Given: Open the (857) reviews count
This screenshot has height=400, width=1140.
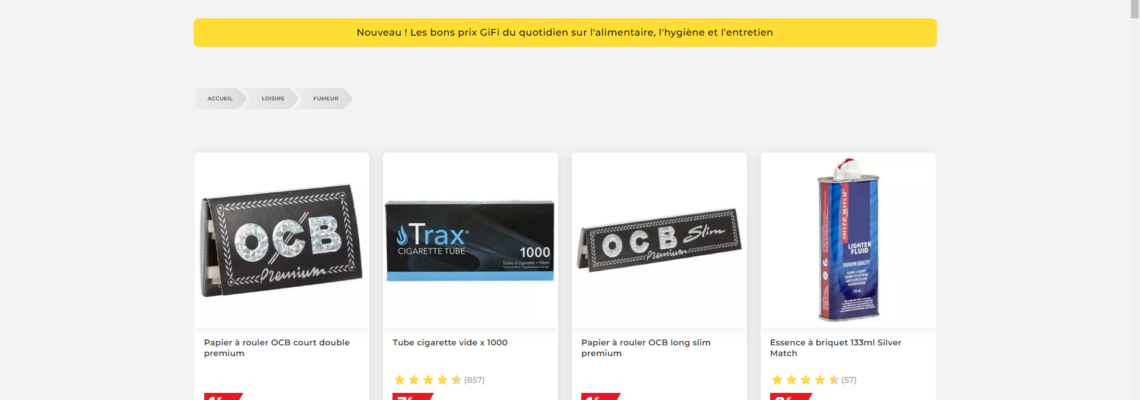Looking at the screenshot, I should tap(474, 380).
